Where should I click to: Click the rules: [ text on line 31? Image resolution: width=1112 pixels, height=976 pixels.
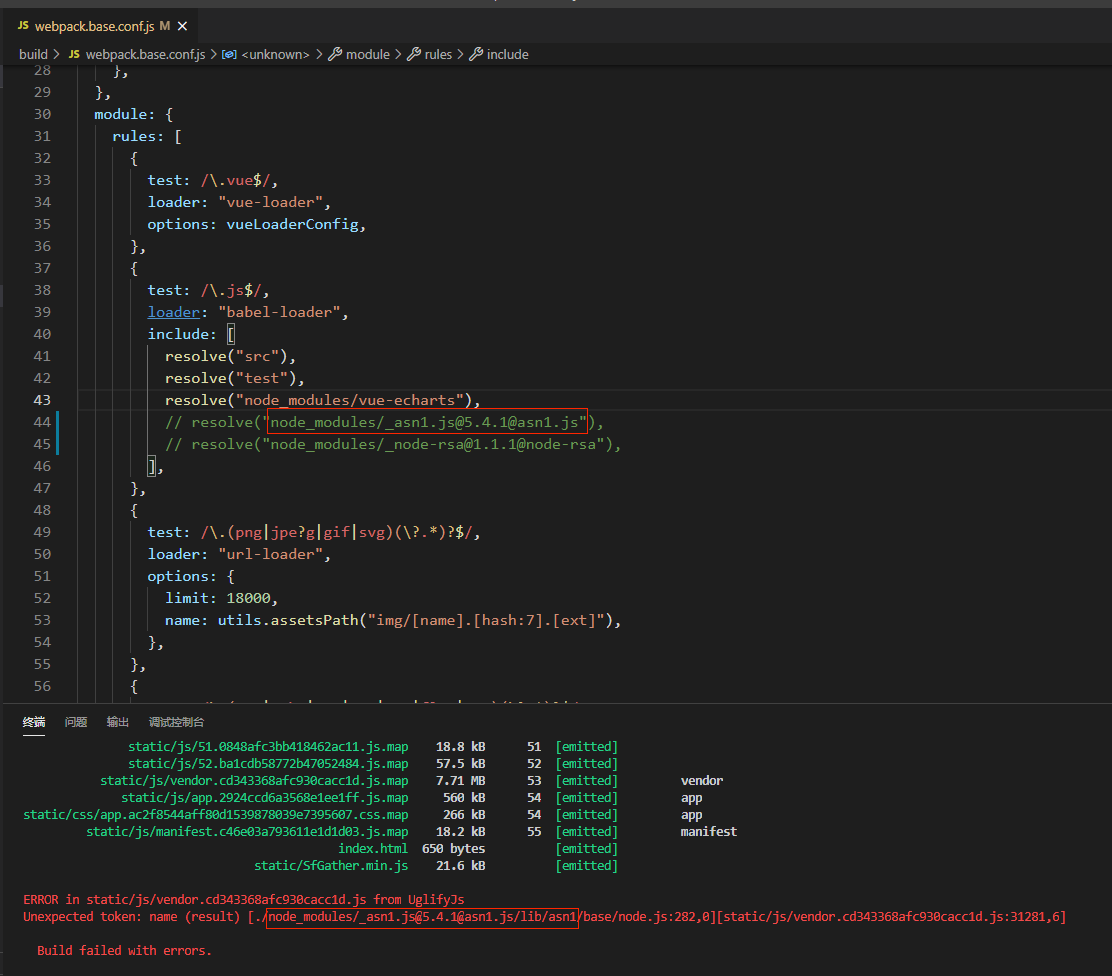pyautogui.click(x=147, y=136)
